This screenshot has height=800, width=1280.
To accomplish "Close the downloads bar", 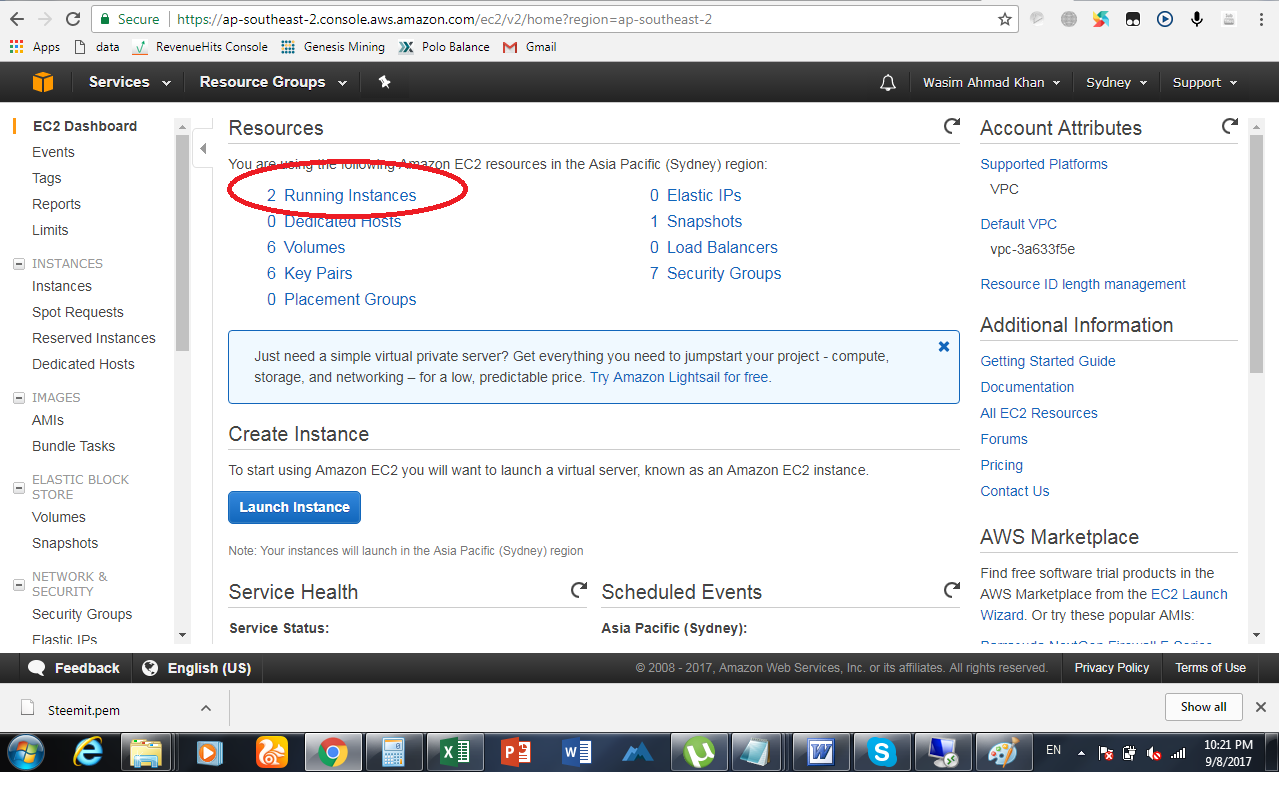I will pos(1261,707).
